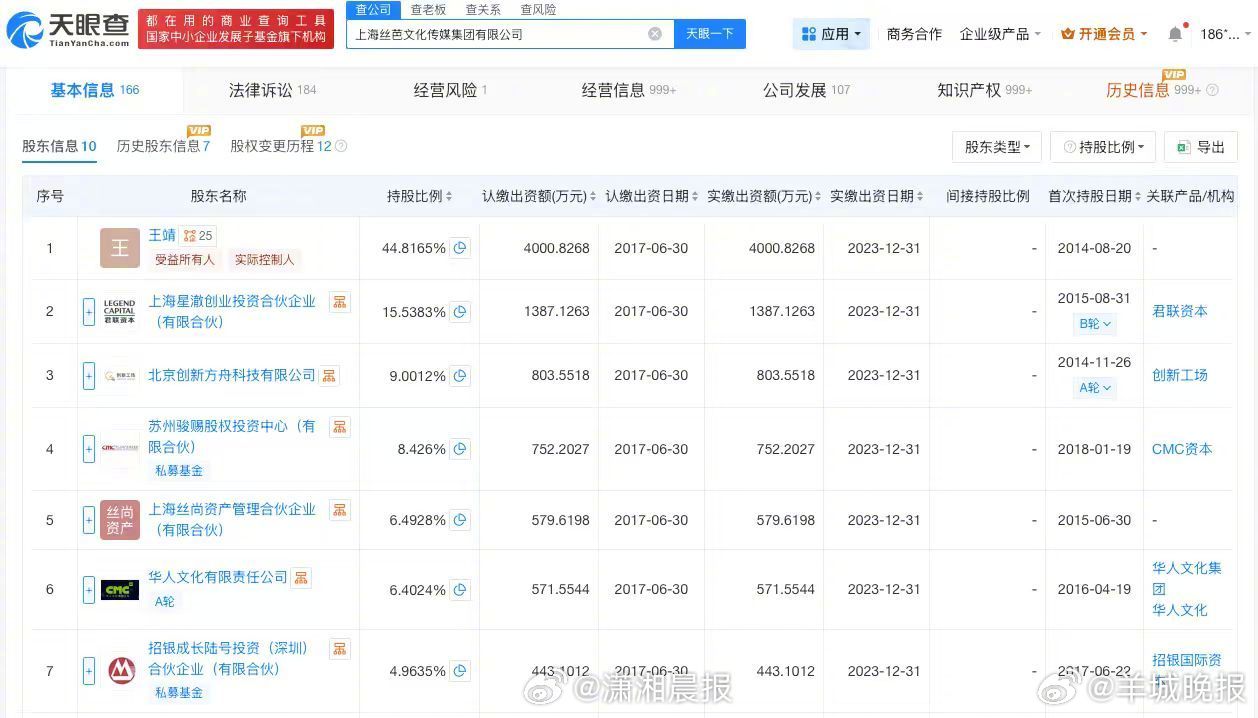Open the 历史股东信息 7 sub-tab
This screenshot has height=718, width=1258.
(163, 146)
